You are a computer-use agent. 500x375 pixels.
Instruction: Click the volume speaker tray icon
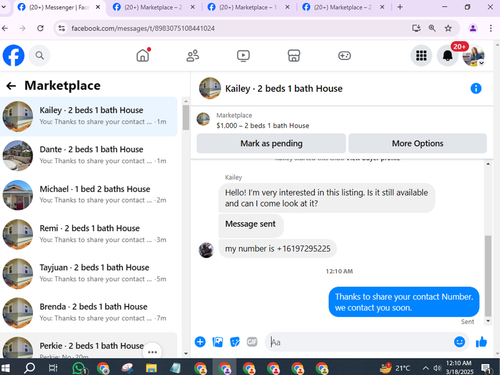click(437, 368)
